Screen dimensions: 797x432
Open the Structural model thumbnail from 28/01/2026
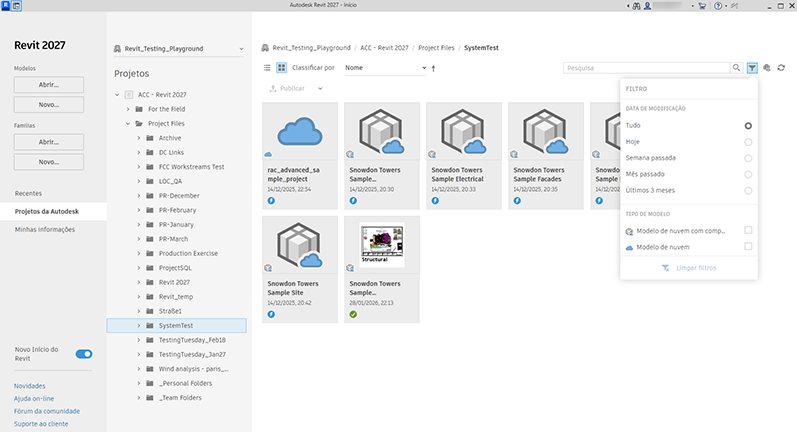coord(382,245)
